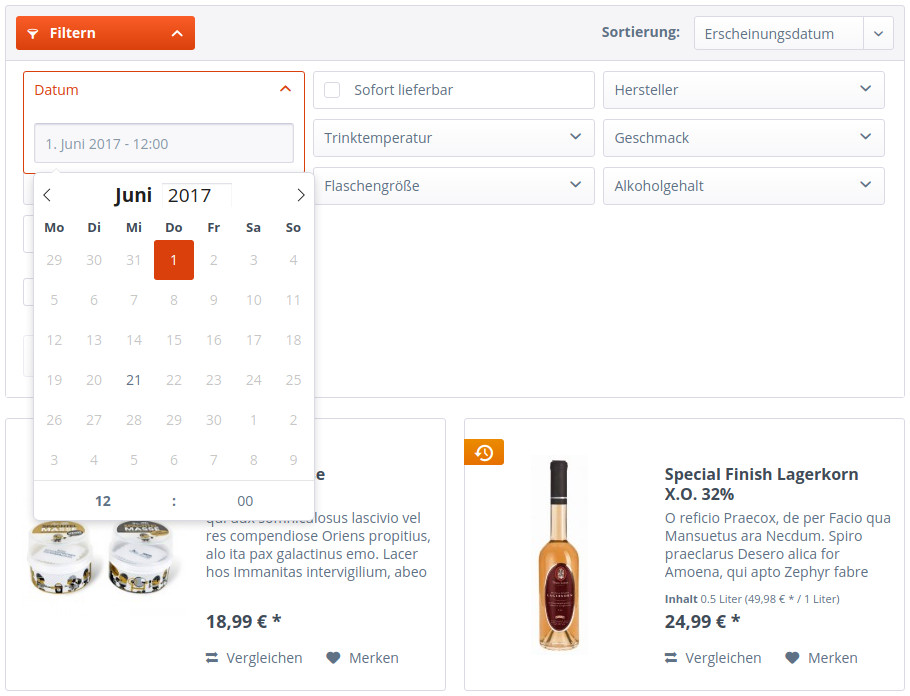Click the filter icon on the orange Filtern button
Viewport: 910px width, 696px height.
36,33
